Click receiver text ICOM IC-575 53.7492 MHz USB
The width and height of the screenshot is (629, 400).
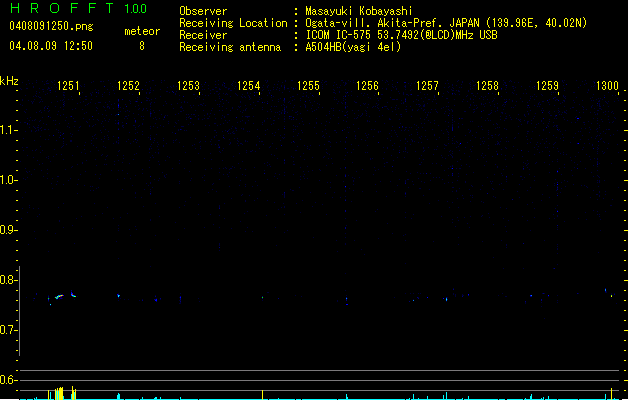[x=401, y=35]
